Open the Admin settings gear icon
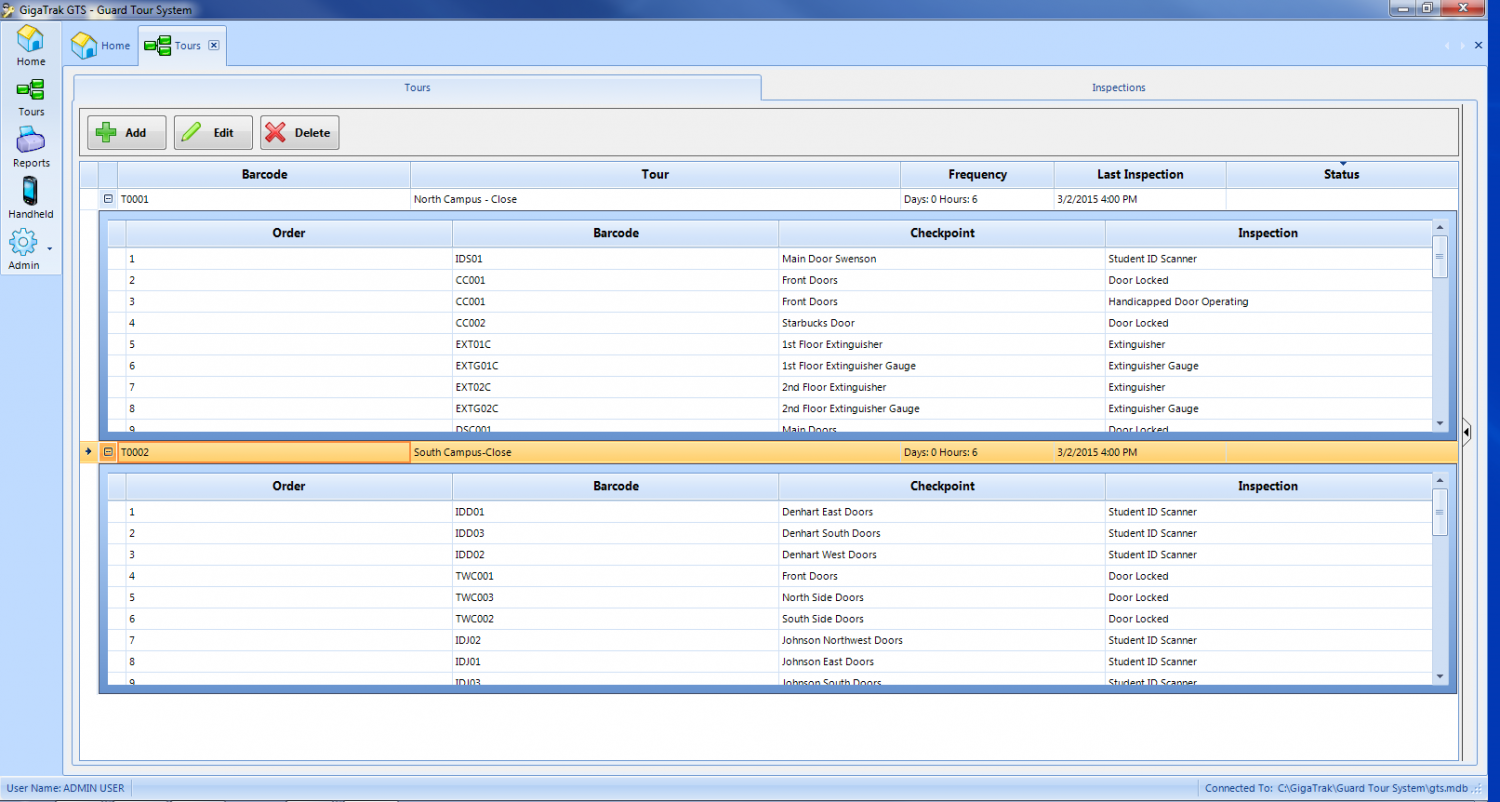1500x802 pixels. (x=23, y=243)
